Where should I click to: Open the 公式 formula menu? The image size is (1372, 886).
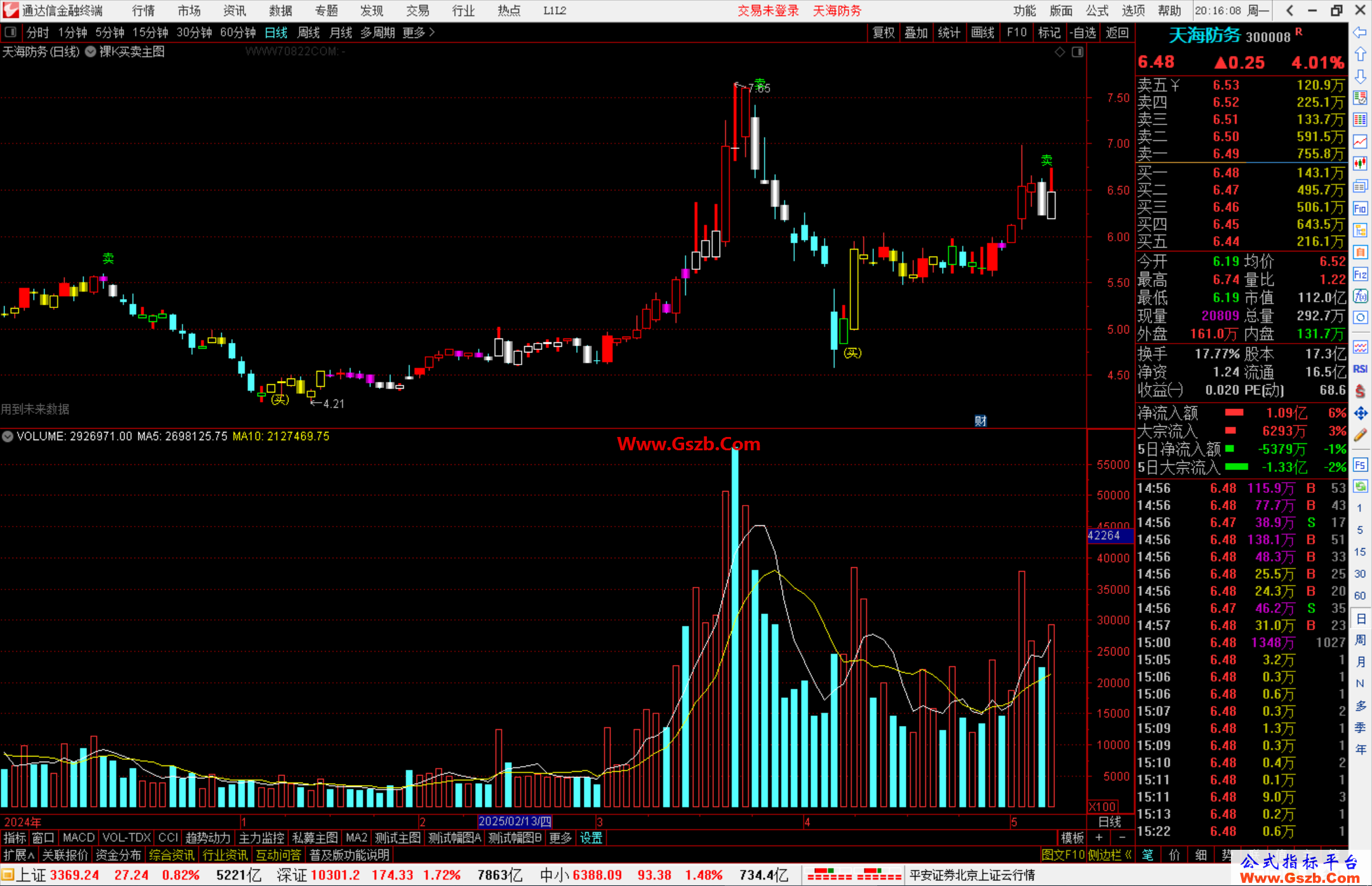click(x=1097, y=10)
